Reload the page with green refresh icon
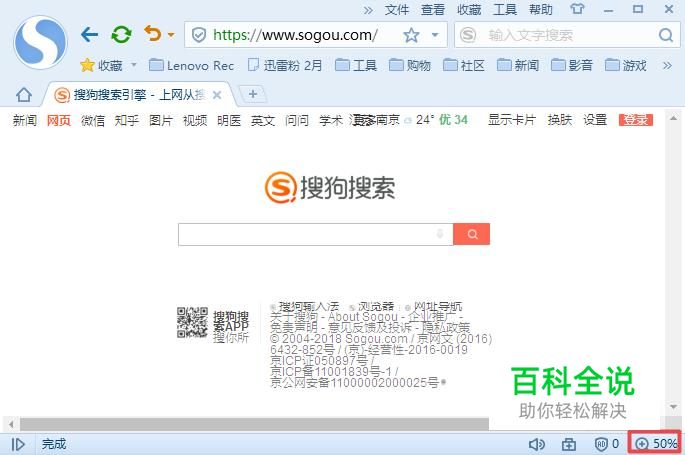The width and height of the screenshot is (685, 455). point(121,34)
